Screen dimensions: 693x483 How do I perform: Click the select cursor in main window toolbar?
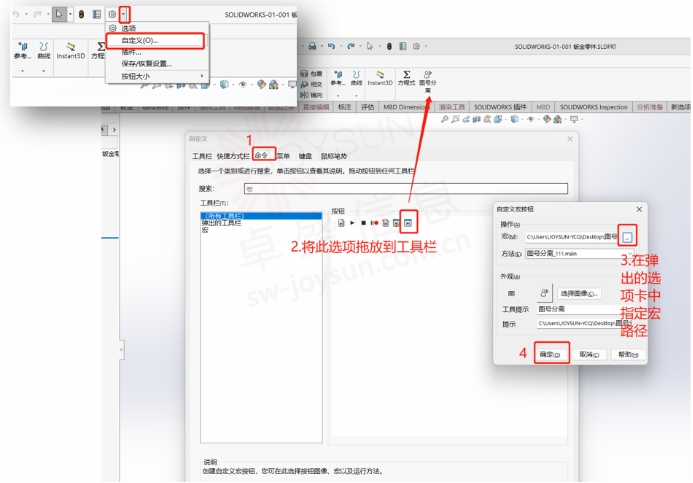[370, 46]
